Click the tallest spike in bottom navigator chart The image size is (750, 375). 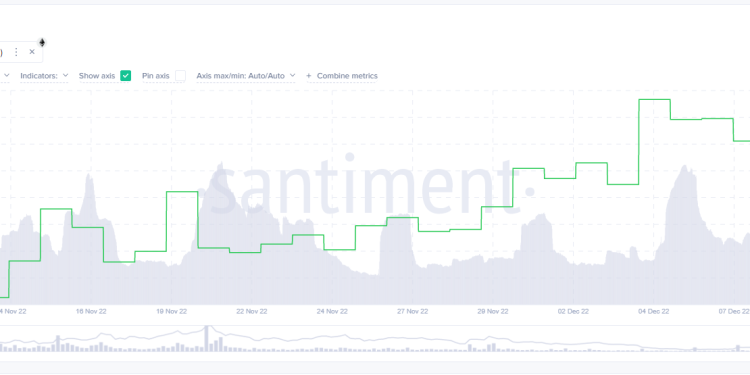point(207,339)
